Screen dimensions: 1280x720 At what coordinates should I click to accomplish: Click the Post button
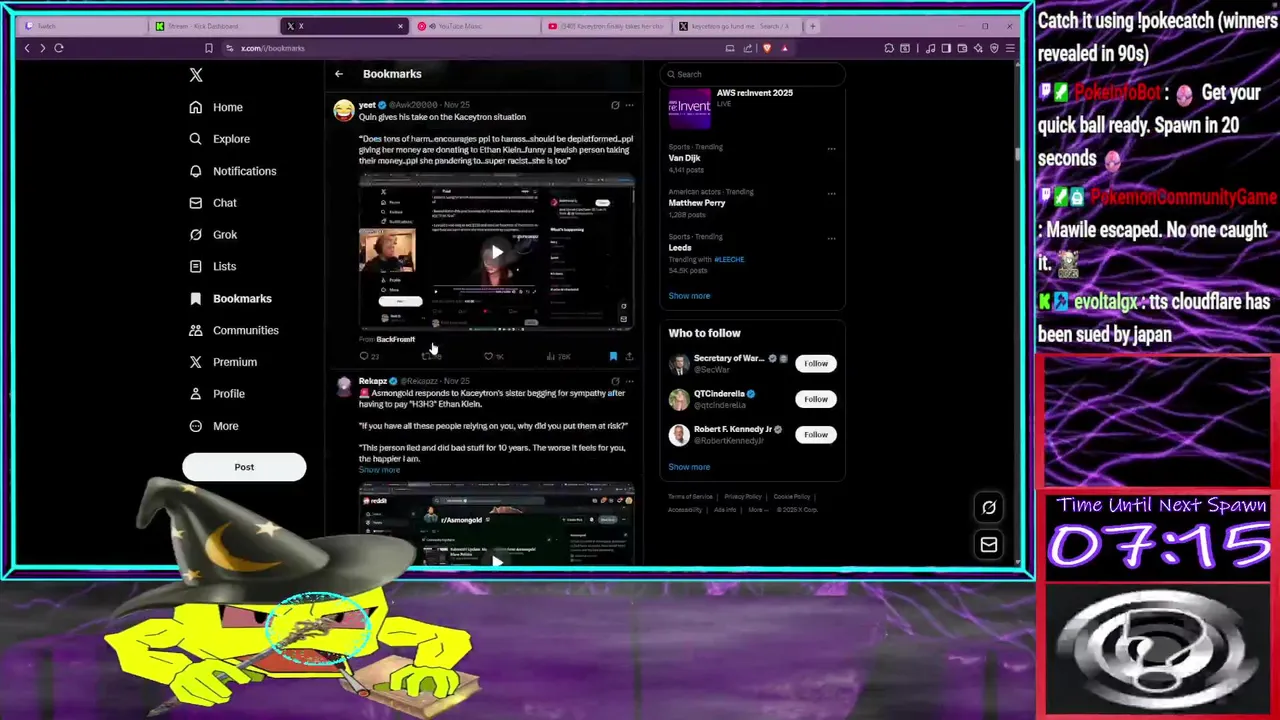click(x=244, y=467)
